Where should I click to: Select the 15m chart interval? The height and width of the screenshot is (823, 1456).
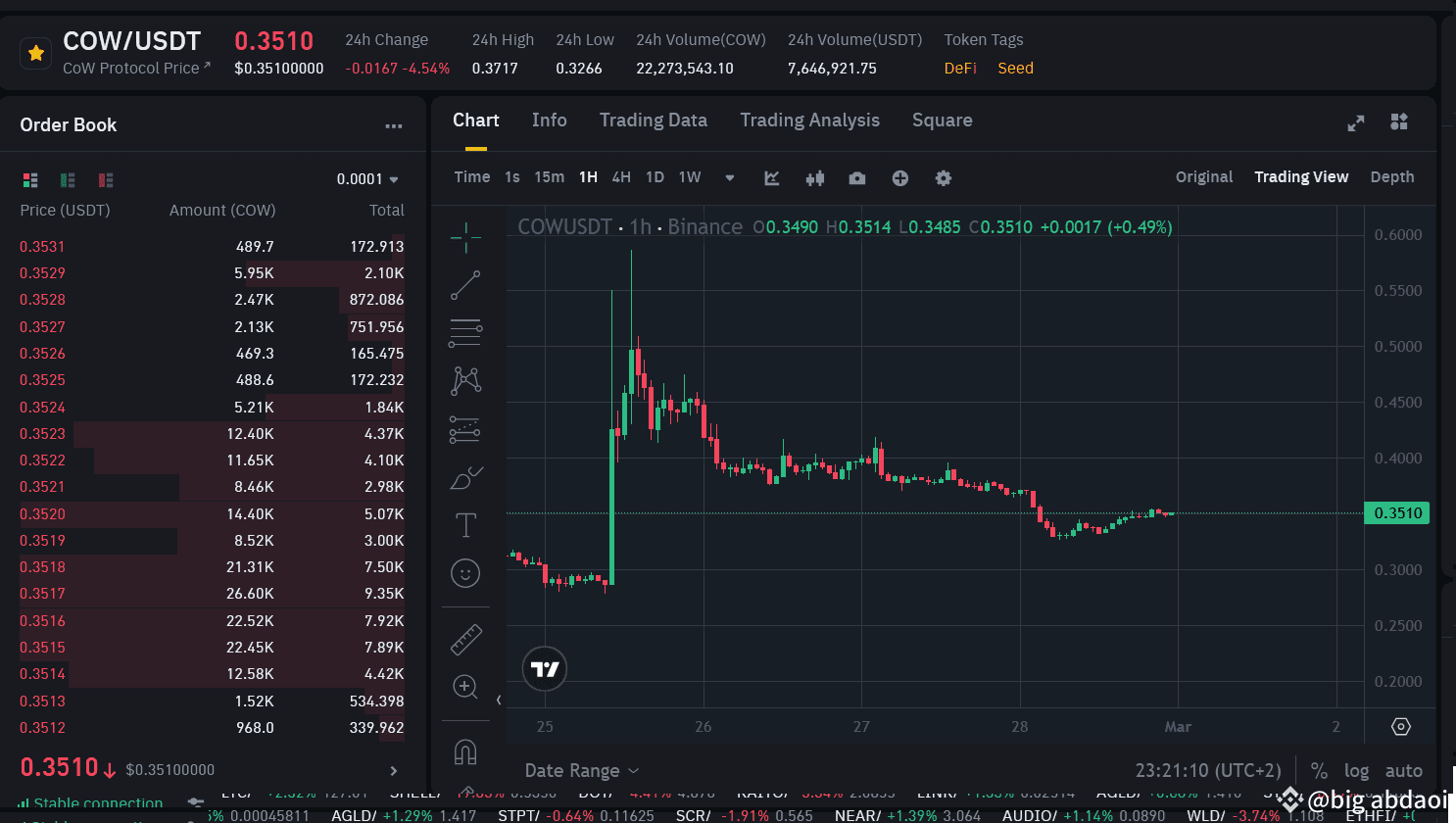point(550,177)
